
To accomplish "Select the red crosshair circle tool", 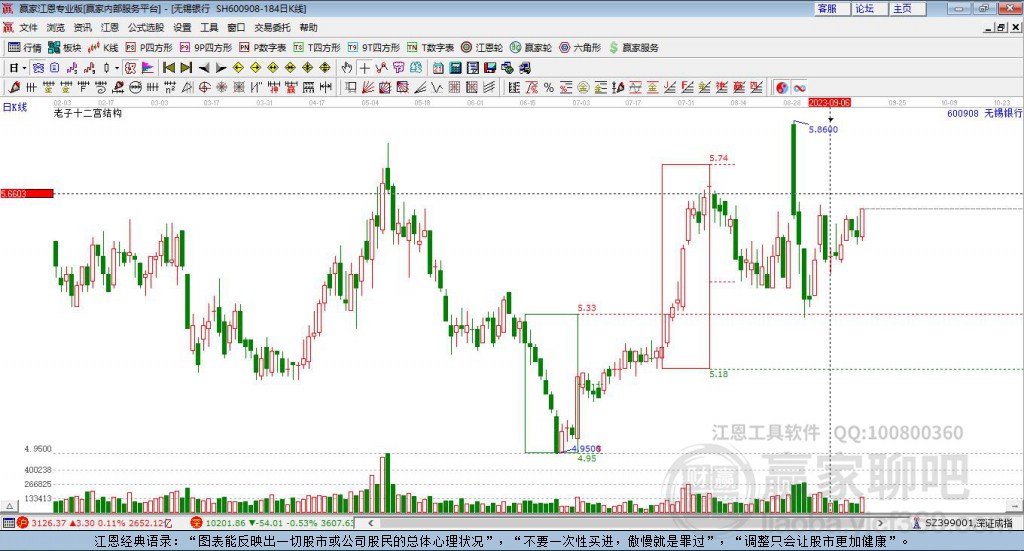I will pos(204,87).
